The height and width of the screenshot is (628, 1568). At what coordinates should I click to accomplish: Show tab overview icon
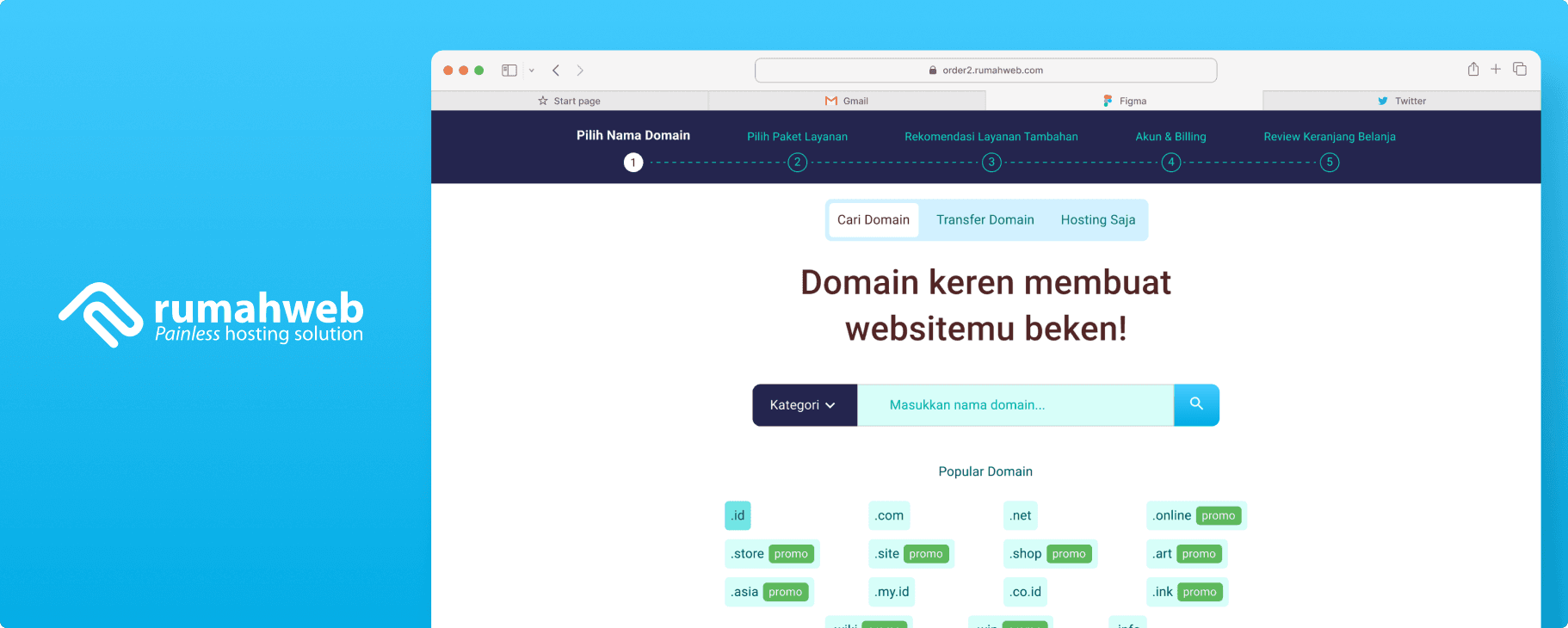click(1520, 69)
